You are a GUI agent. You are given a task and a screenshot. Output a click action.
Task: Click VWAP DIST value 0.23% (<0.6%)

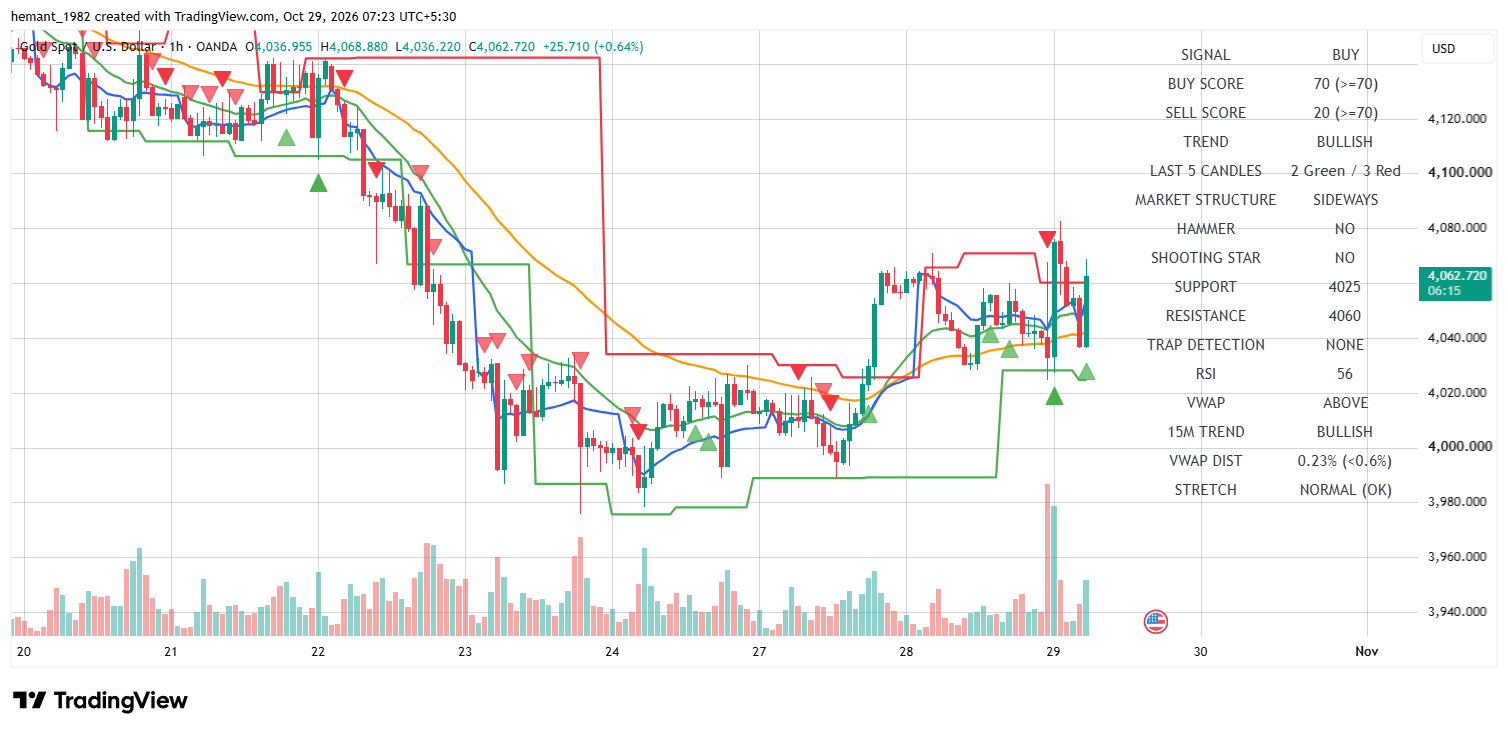coord(1345,461)
